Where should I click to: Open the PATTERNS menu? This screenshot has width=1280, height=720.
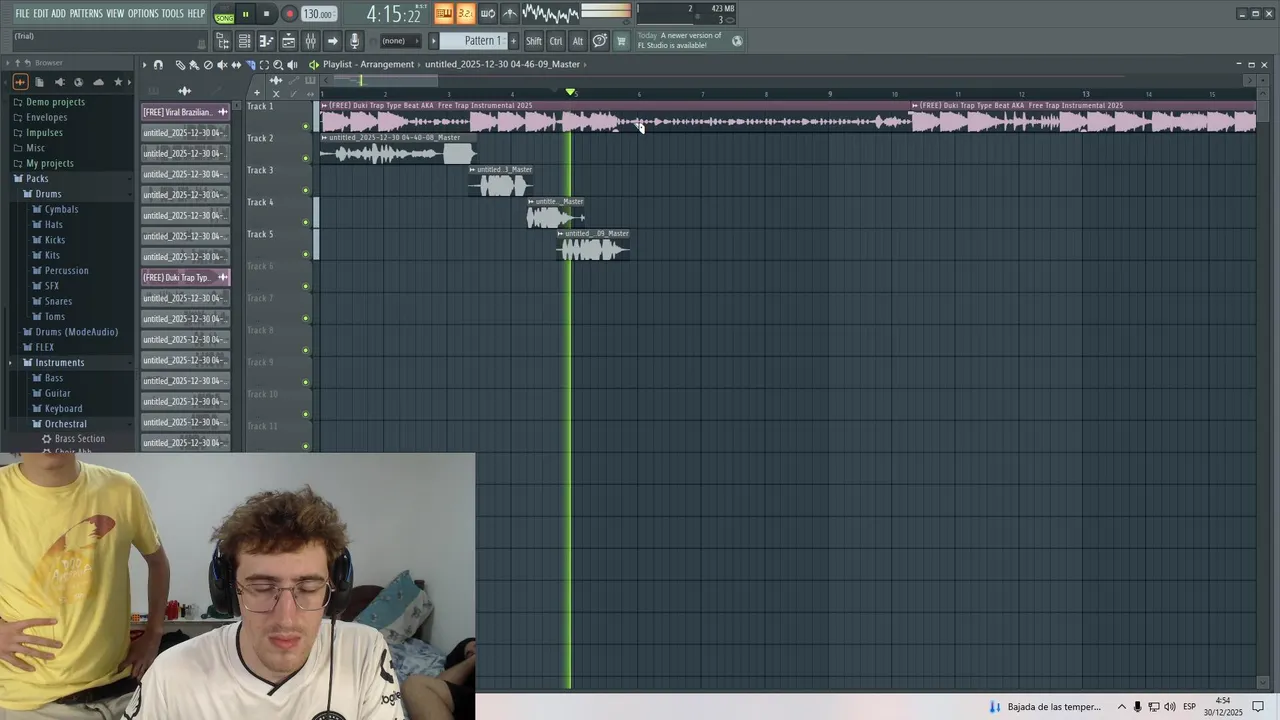(x=86, y=13)
